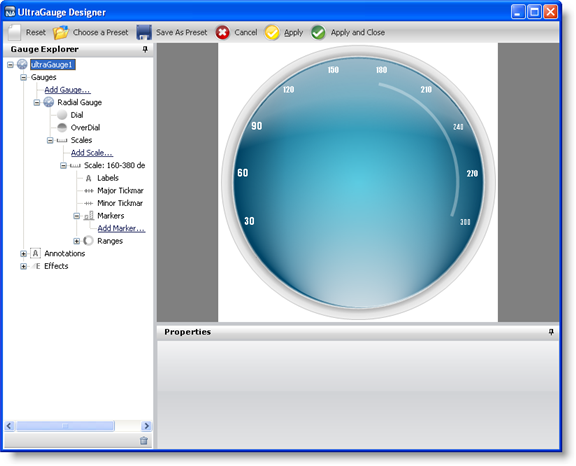Click the Ranges ring icon
The width and height of the screenshot is (576, 466).
pyautogui.click(x=88, y=241)
